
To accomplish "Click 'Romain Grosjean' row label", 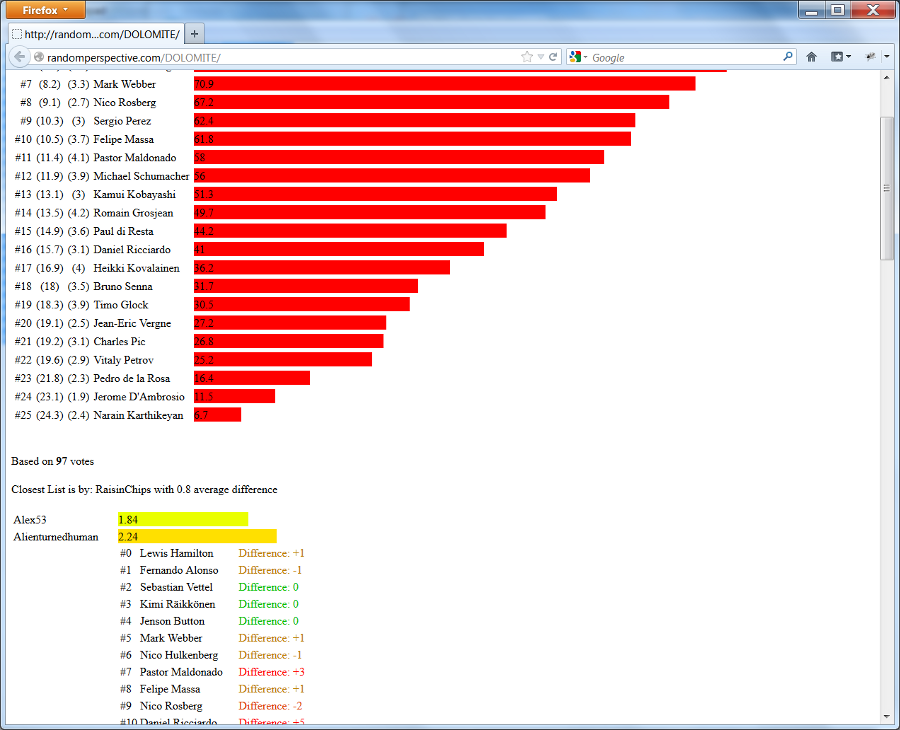I will point(133,213).
